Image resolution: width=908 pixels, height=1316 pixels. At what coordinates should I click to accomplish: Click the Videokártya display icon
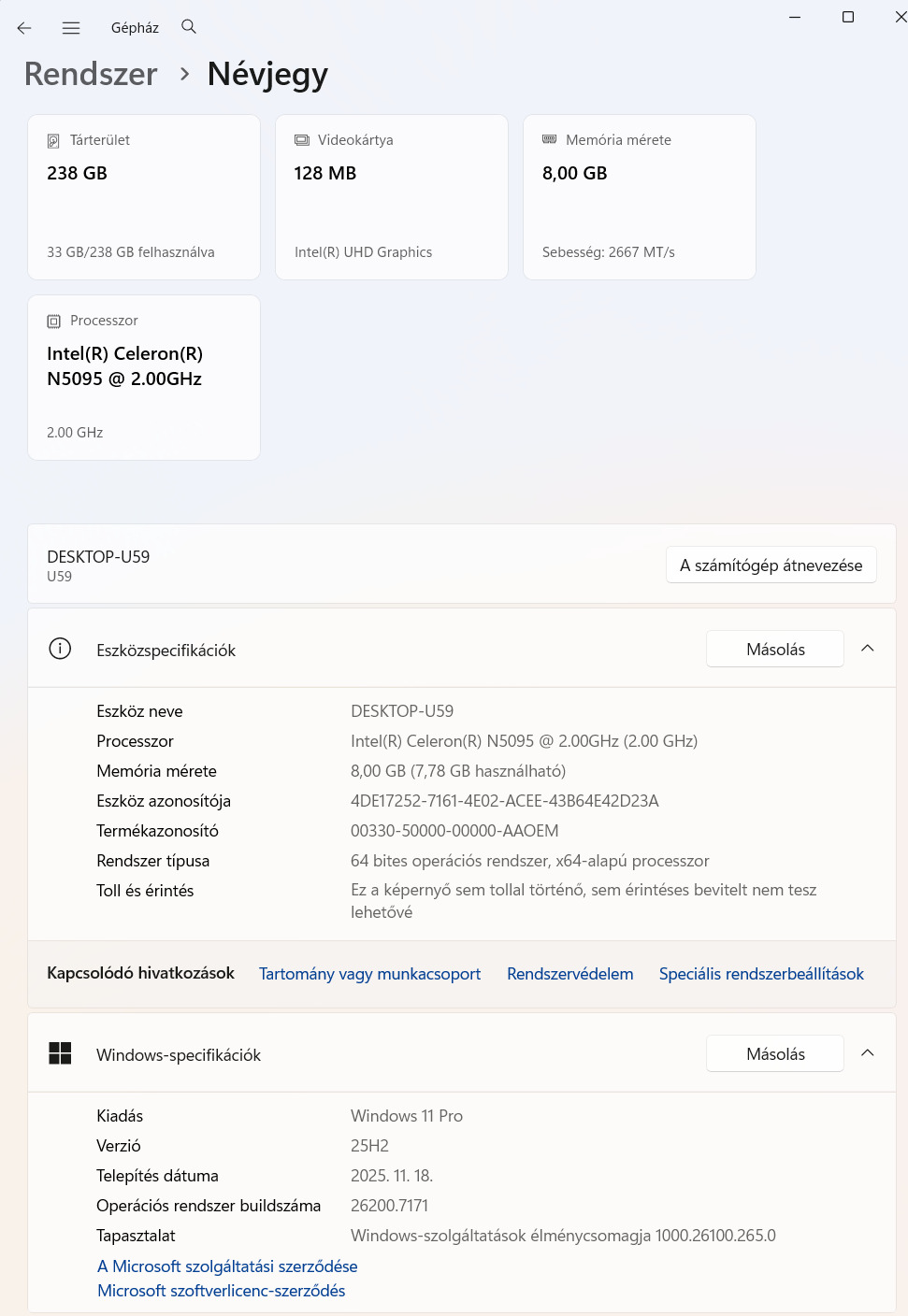pyautogui.click(x=302, y=140)
